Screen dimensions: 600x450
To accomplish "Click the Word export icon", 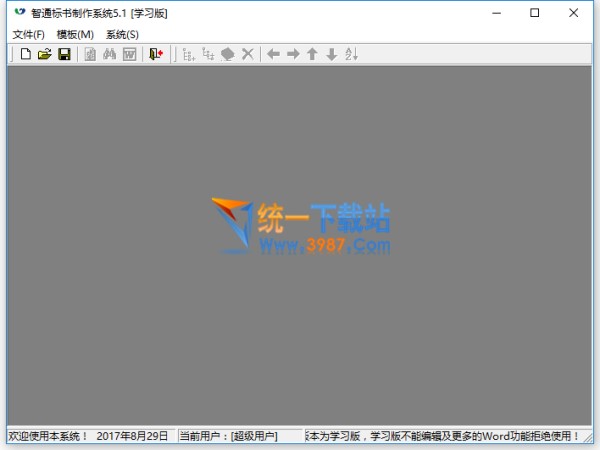I will click(x=130, y=54).
